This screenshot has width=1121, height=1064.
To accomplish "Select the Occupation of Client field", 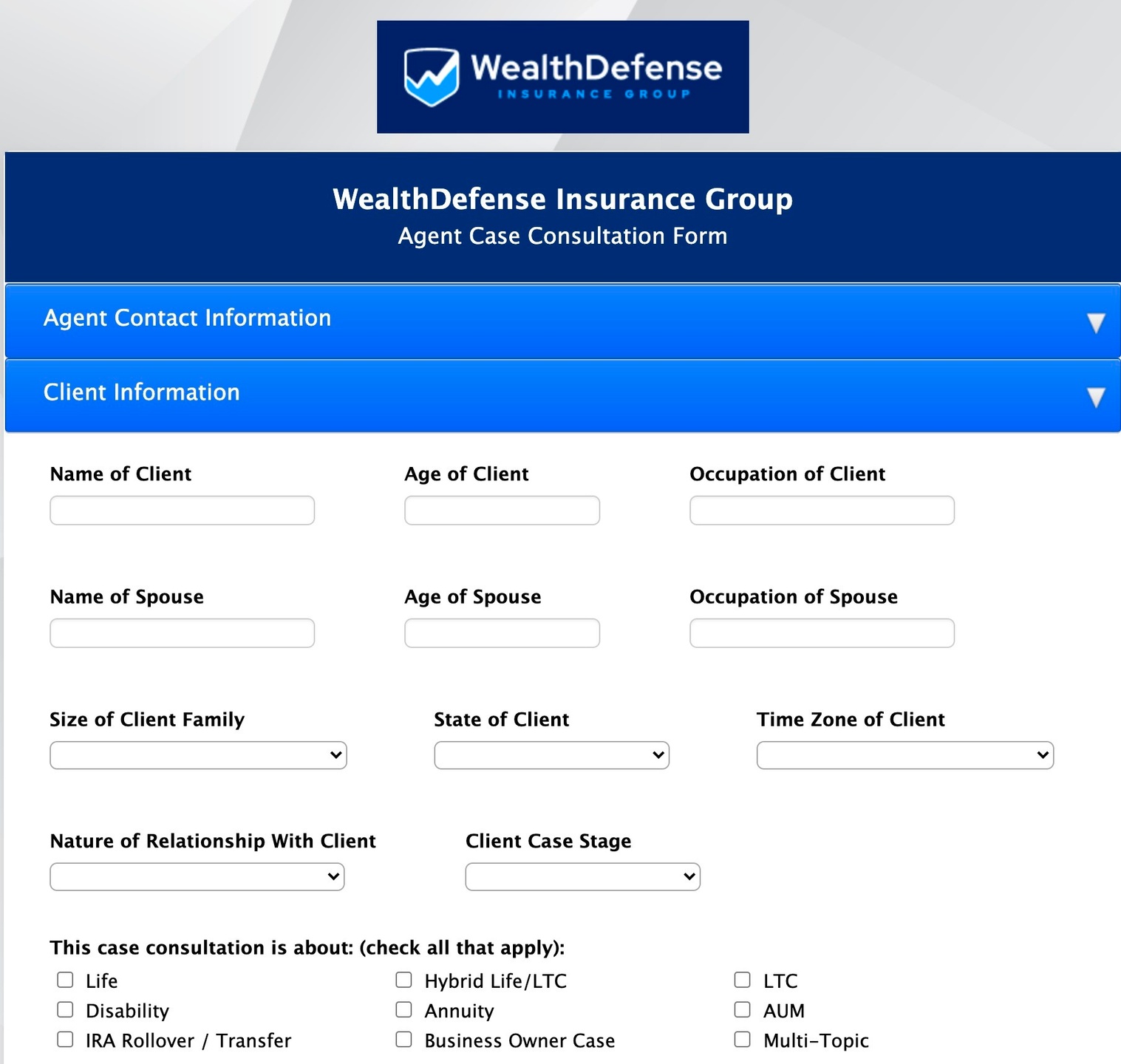I will coord(822,511).
